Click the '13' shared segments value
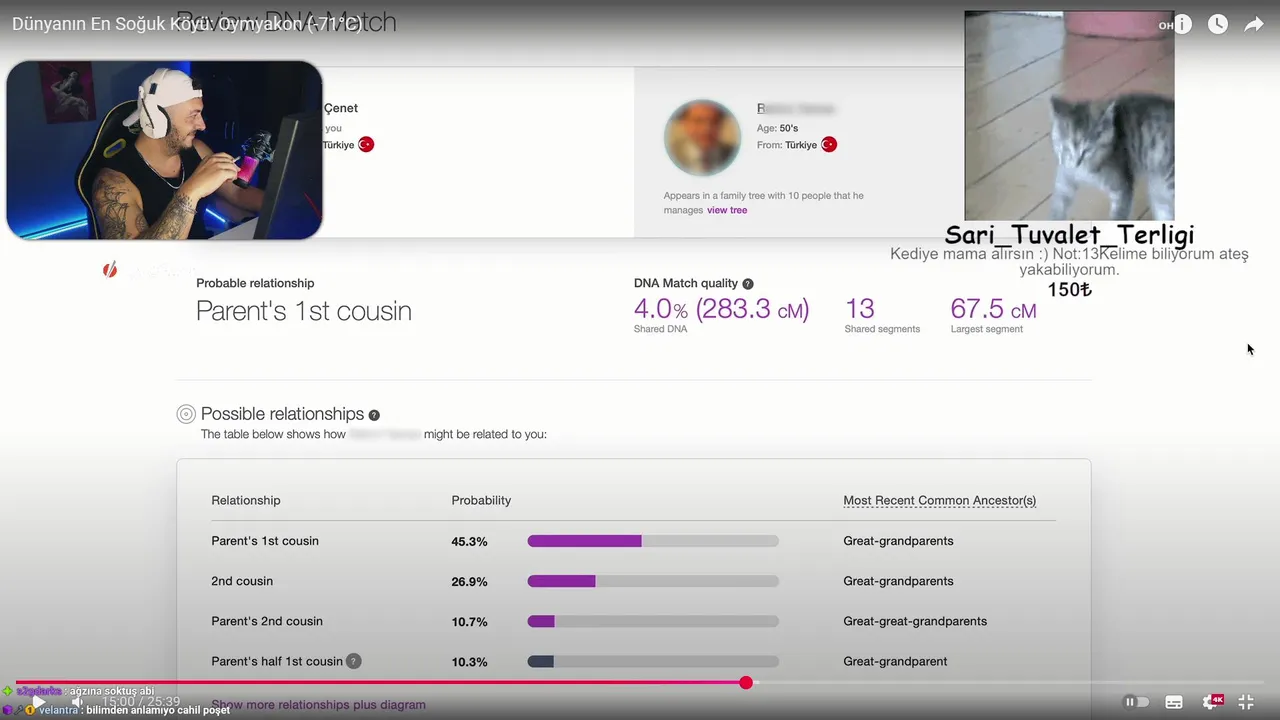 point(859,309)
